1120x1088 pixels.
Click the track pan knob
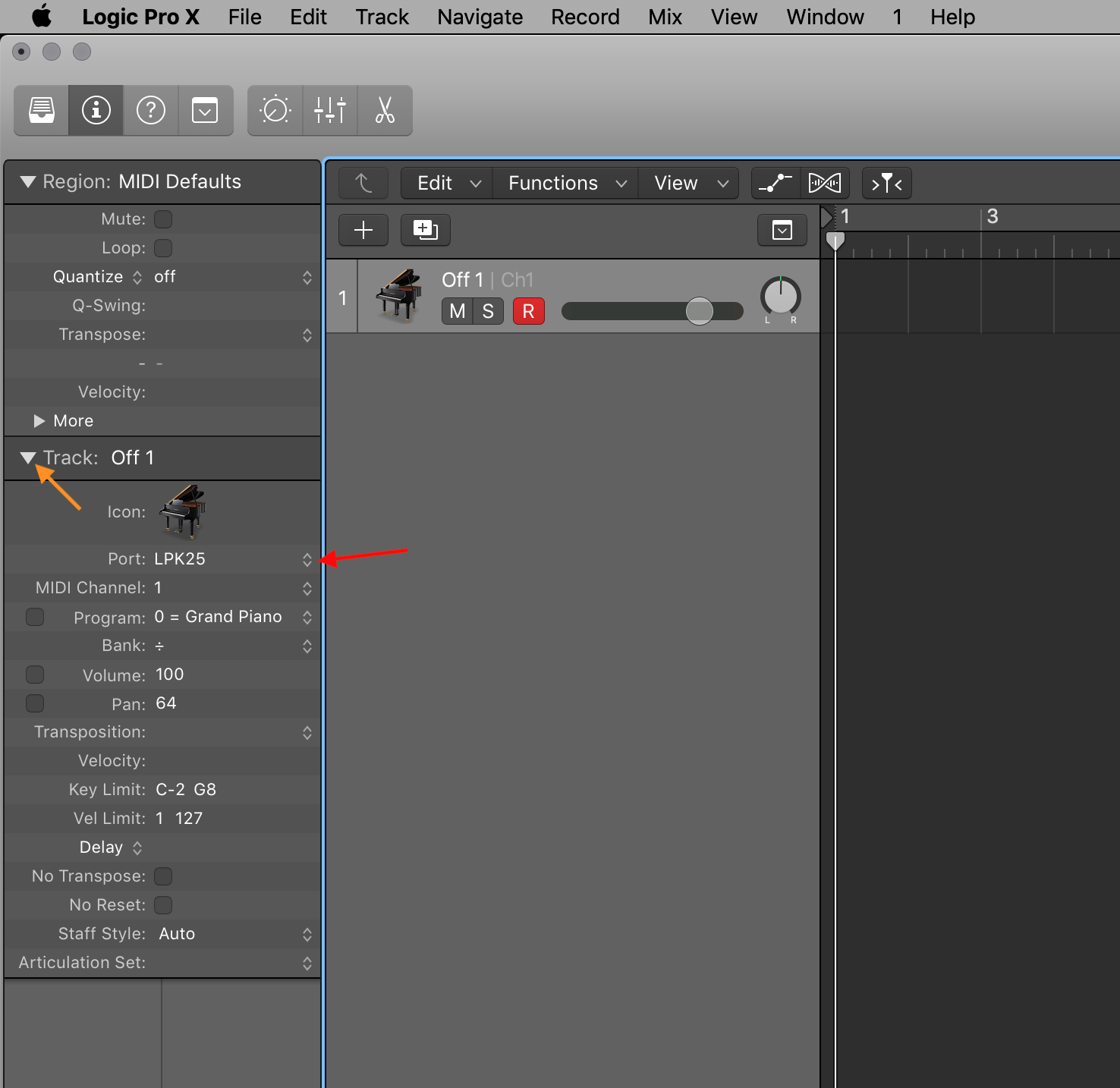(x=781, y=296)
